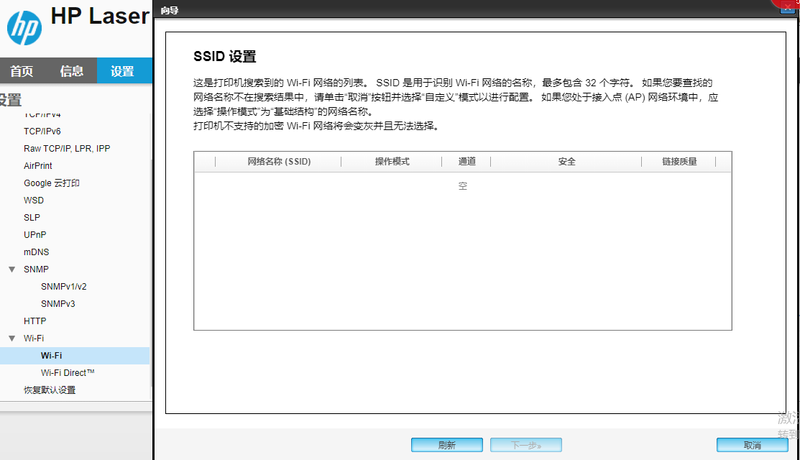800x460 pixels.
Task: Open SNMPv3 configuration
Action: pos(58,303)
